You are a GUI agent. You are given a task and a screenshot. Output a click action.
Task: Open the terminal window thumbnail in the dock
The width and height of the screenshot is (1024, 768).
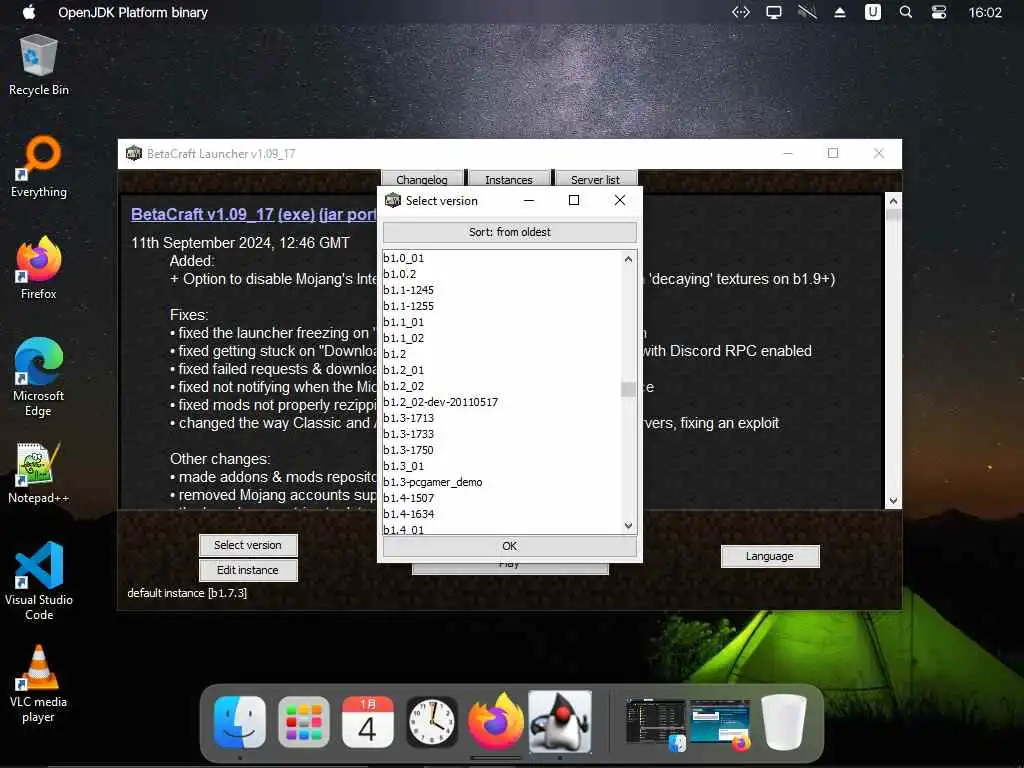(x=655, y=724)
